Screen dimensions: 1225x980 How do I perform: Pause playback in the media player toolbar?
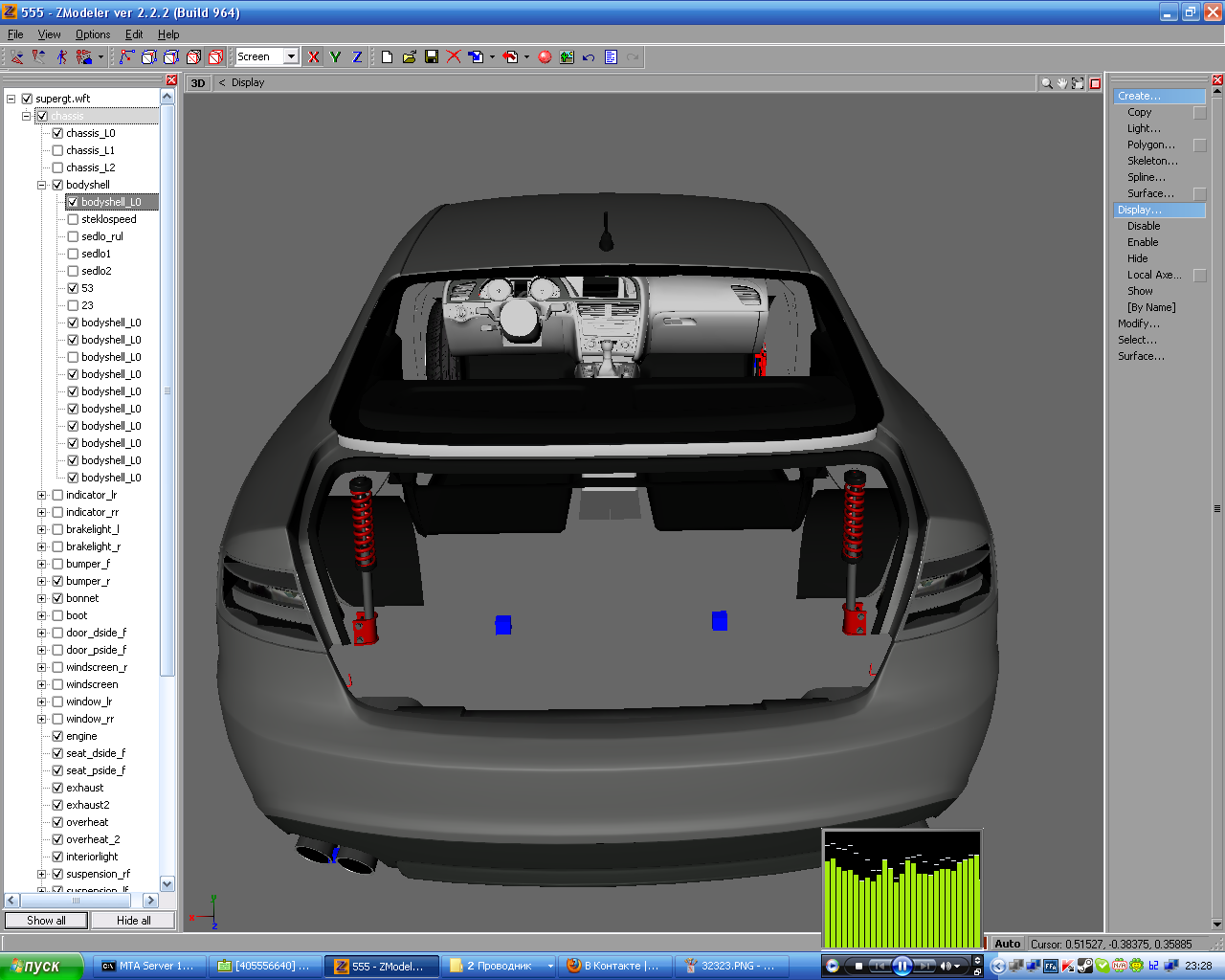(902, 966)
